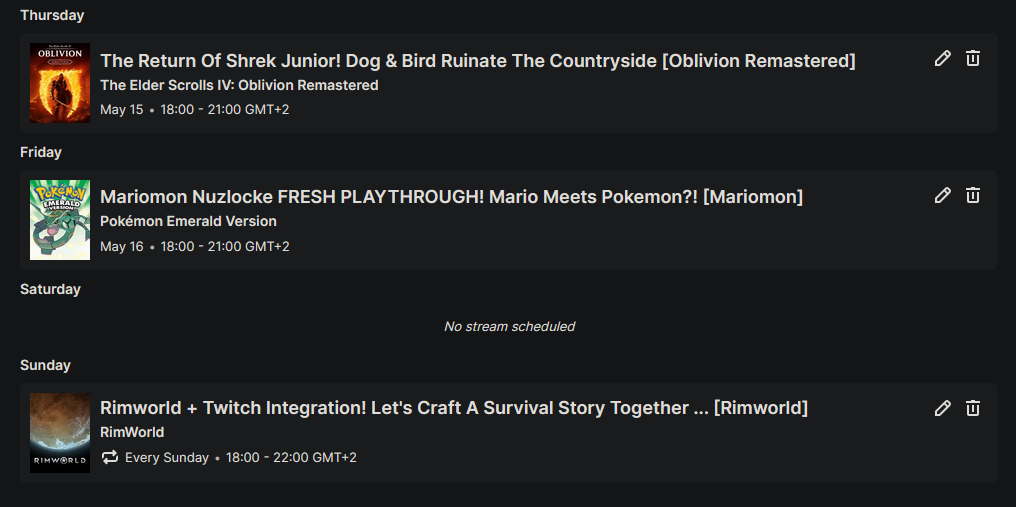Delete the Mariomon Nuzlocke scheduled stream
This screenshot has height=507, width=1016.
(x=973, y=196)
